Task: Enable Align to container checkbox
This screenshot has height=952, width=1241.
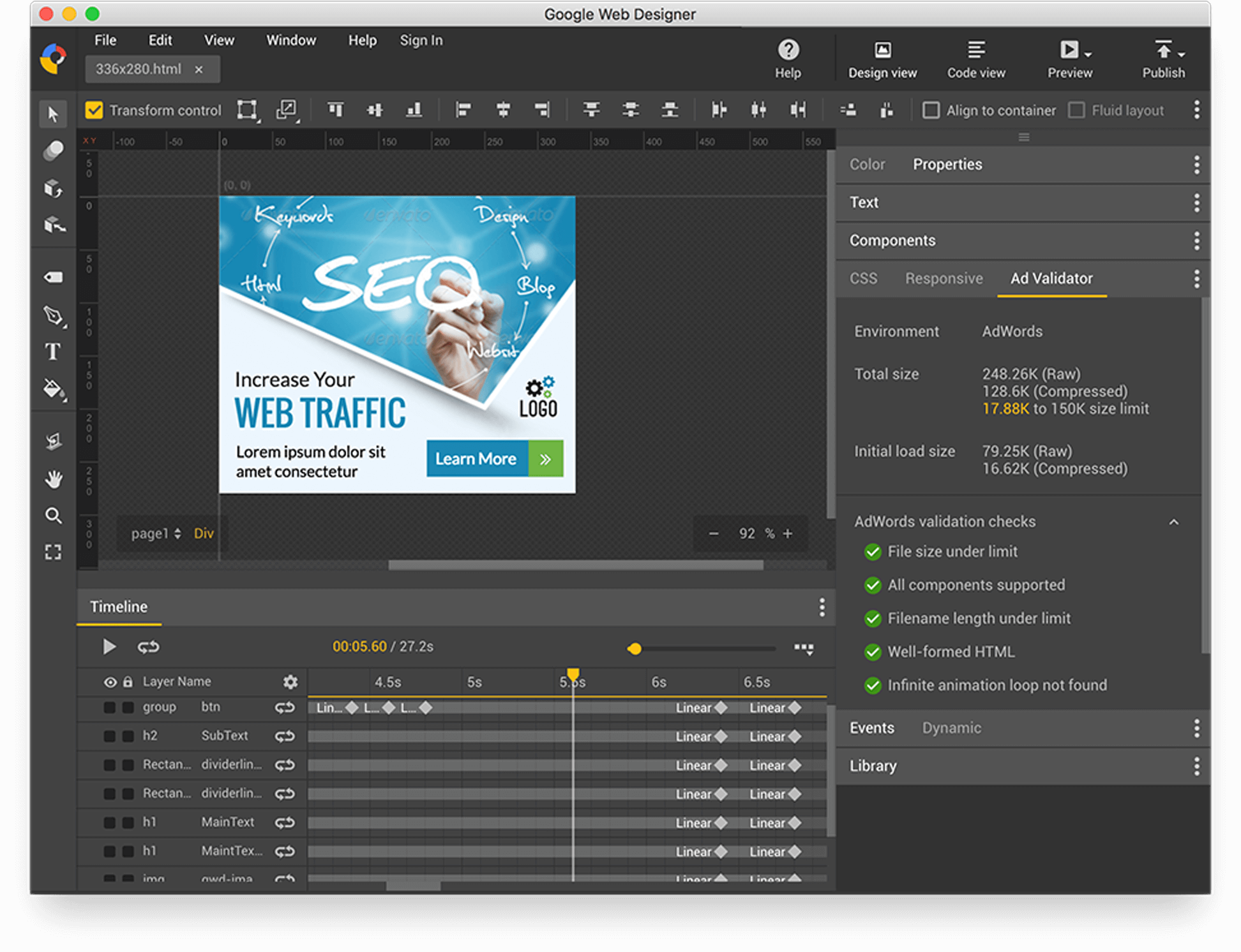Action: point(931,110)
